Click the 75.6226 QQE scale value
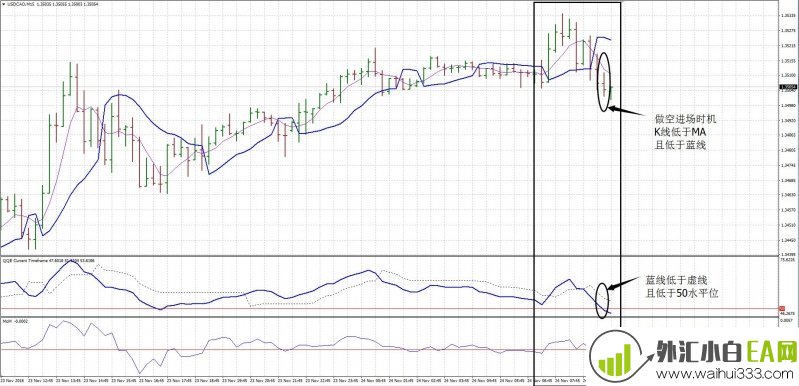Viewport: 799px width, 386px height. tap(788, 260)
